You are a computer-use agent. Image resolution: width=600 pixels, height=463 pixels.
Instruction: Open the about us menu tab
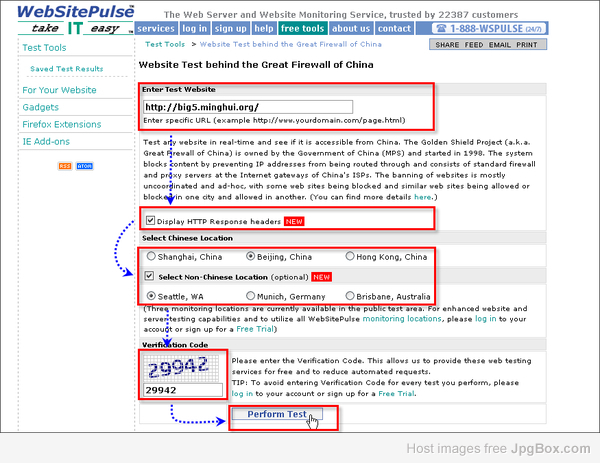(351, 28)
